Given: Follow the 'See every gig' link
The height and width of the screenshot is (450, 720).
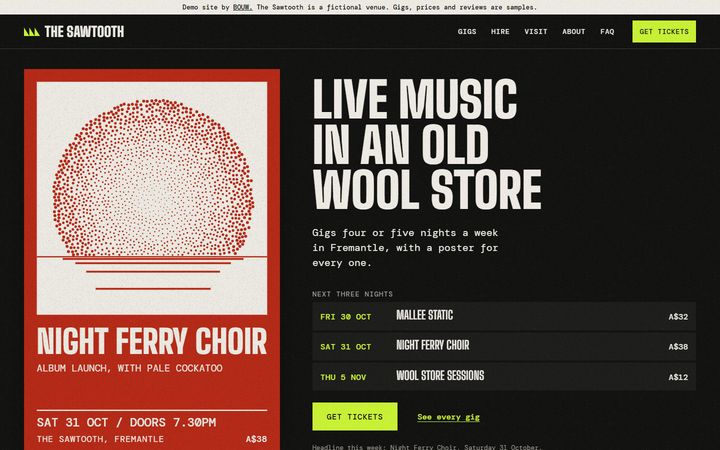Looking at the screenshot, I should (x=448, y=417).
